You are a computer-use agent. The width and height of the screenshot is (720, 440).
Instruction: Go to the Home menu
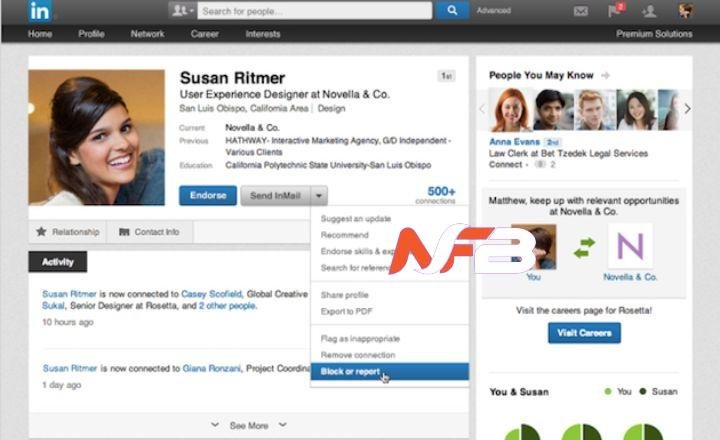[x=40, y=34]
